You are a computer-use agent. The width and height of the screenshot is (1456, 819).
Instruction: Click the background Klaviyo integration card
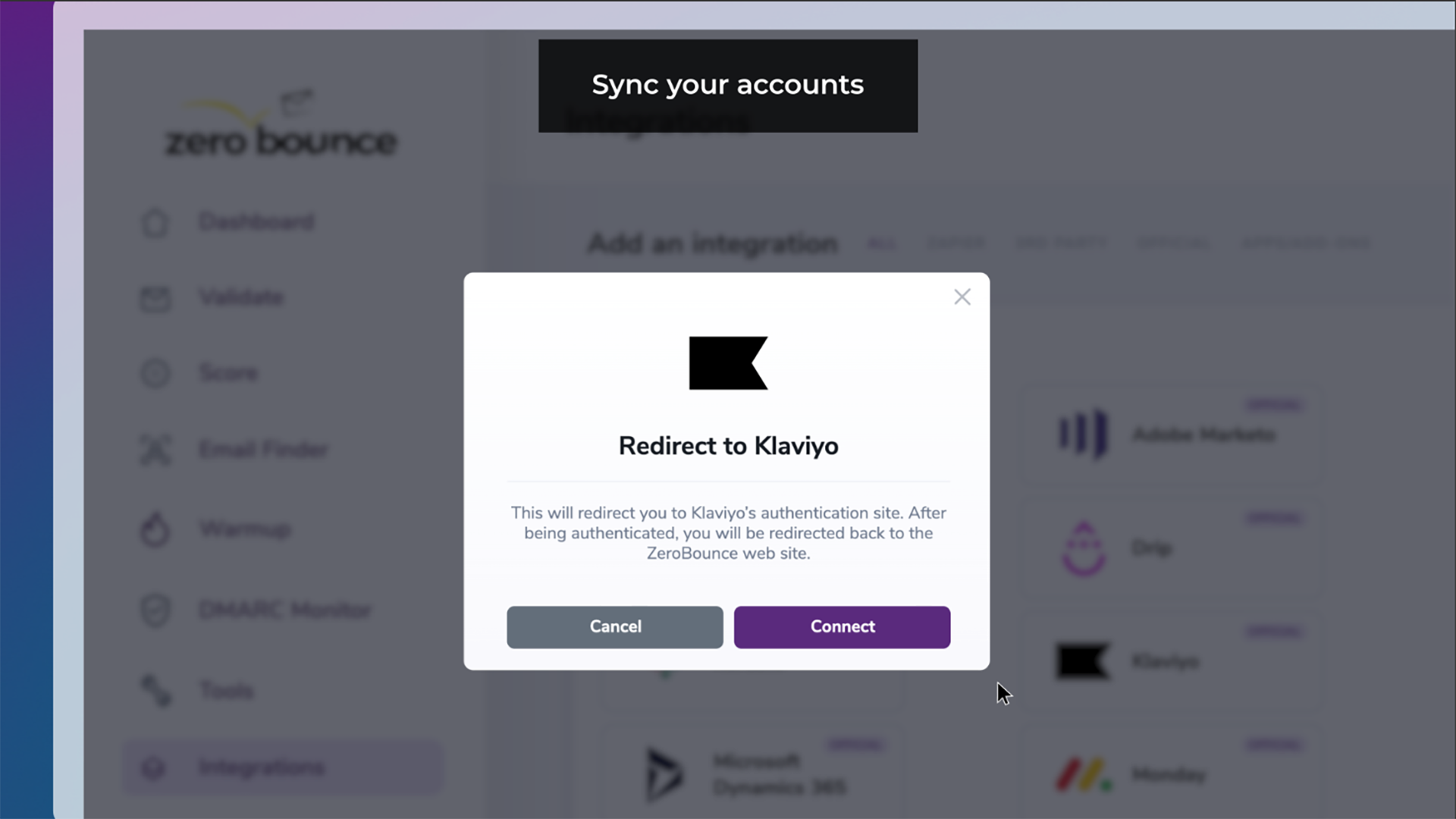coord(1164,661)
